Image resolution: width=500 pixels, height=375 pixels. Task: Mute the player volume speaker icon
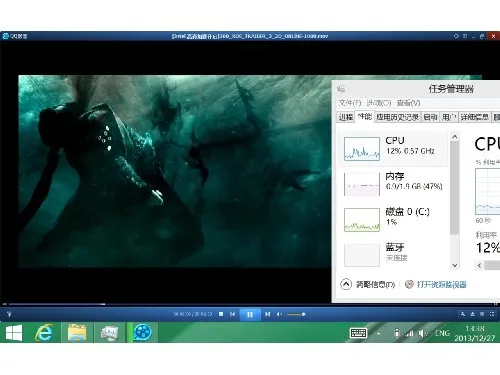tap(280, 314)
